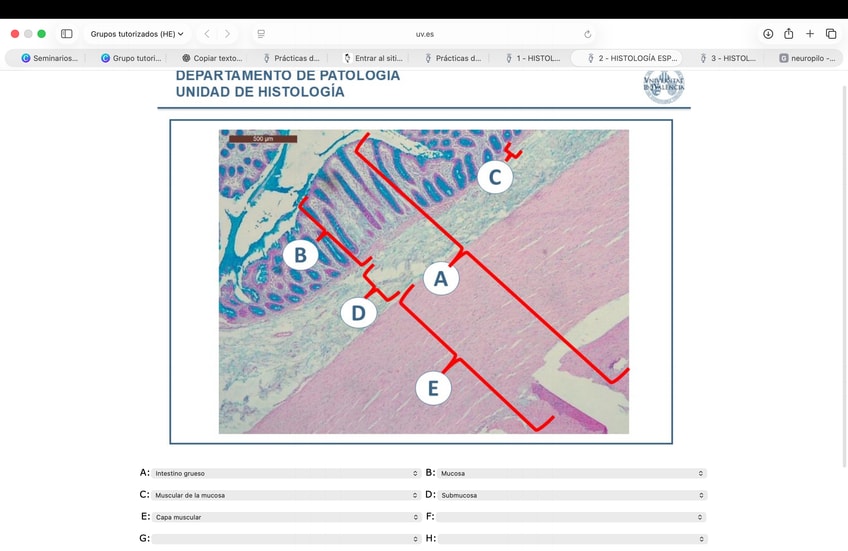Expand the 'Grupos tutorizados (HE)' tab group dropdown
Viewport: 848px width, 551px height.
coord(137,34)
